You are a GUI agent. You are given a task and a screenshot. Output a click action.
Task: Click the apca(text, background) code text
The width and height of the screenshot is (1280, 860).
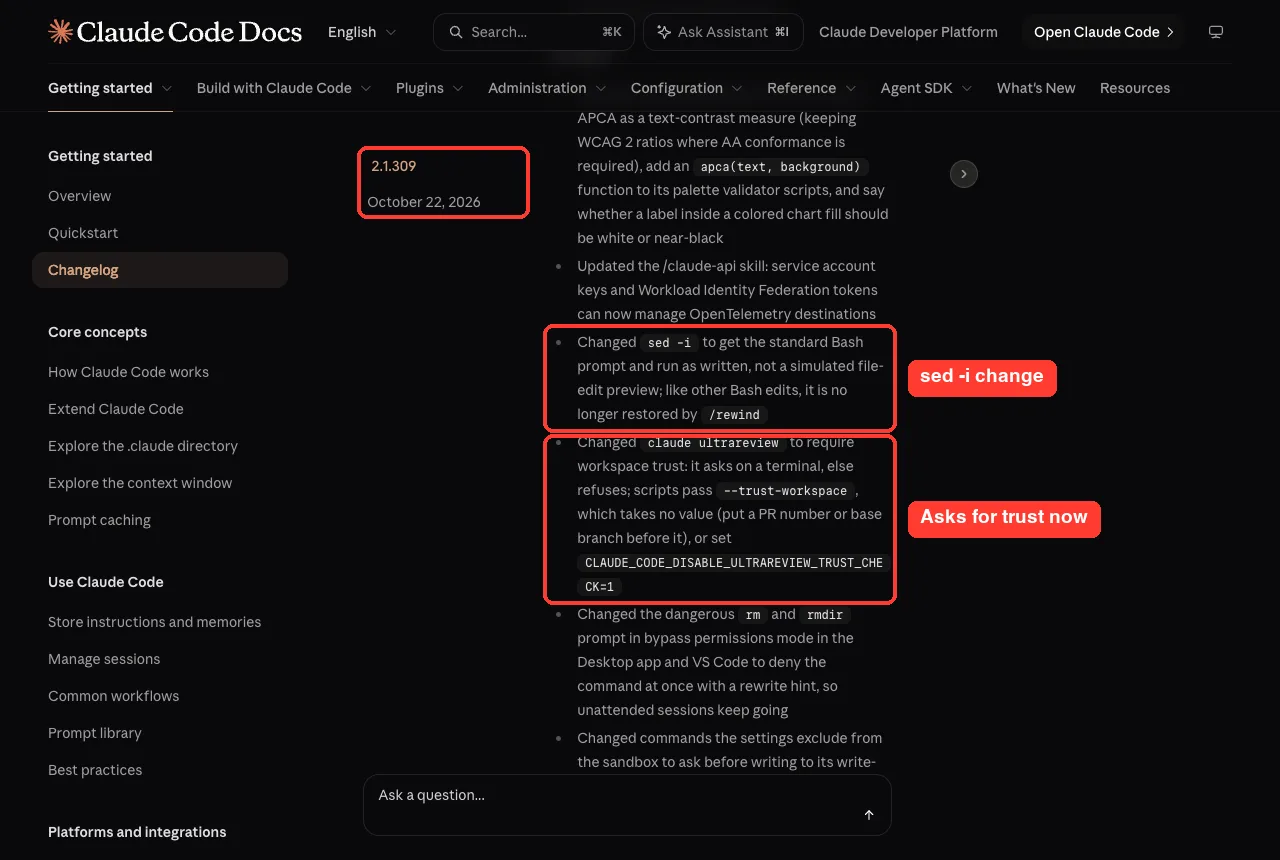click(781, 167)
